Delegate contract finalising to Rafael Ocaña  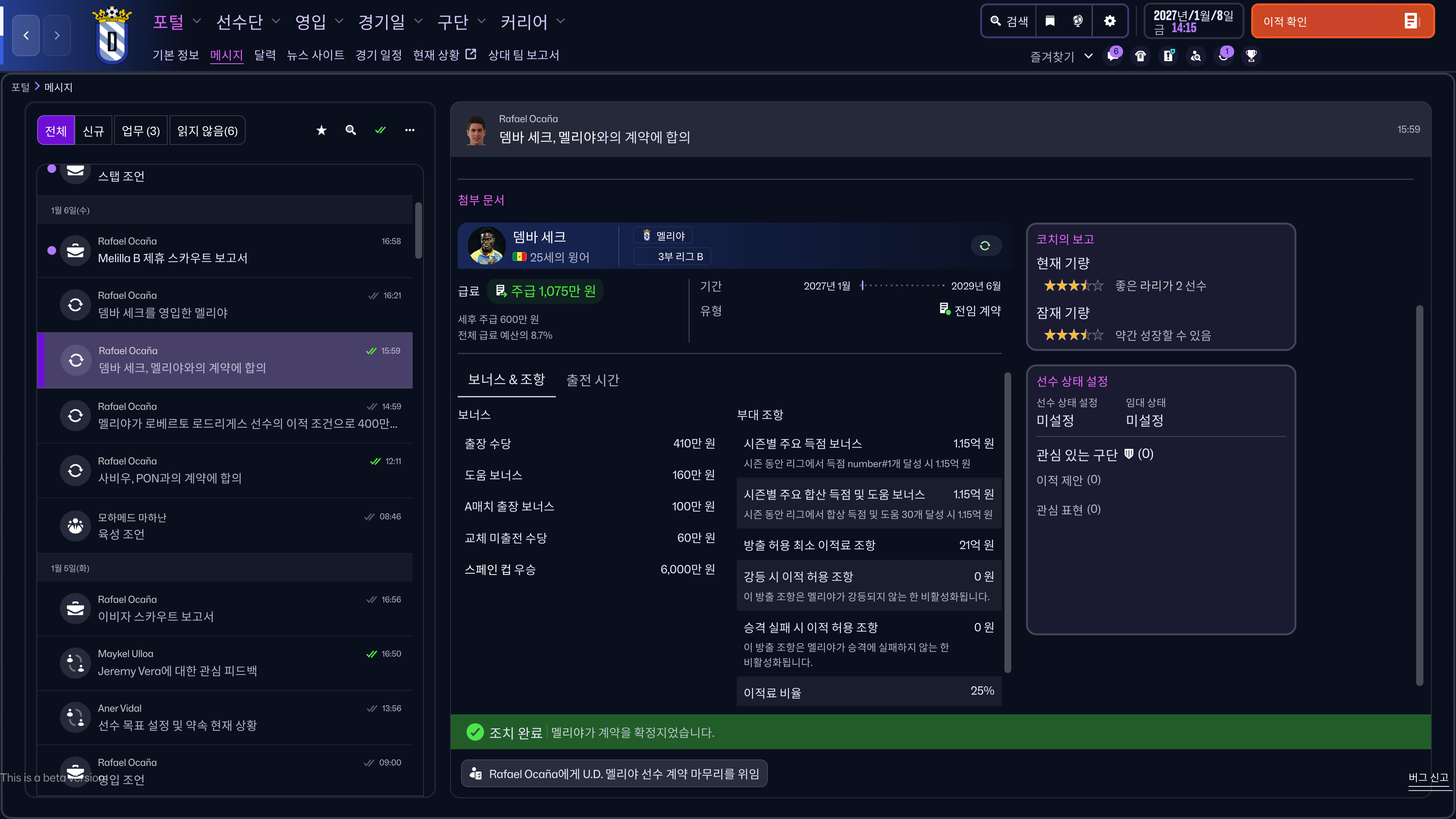[614, 774]
